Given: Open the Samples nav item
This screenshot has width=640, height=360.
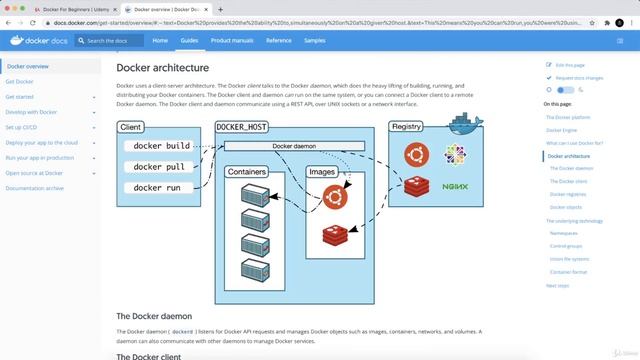Looking at the screenshot, I should (315, 40).
